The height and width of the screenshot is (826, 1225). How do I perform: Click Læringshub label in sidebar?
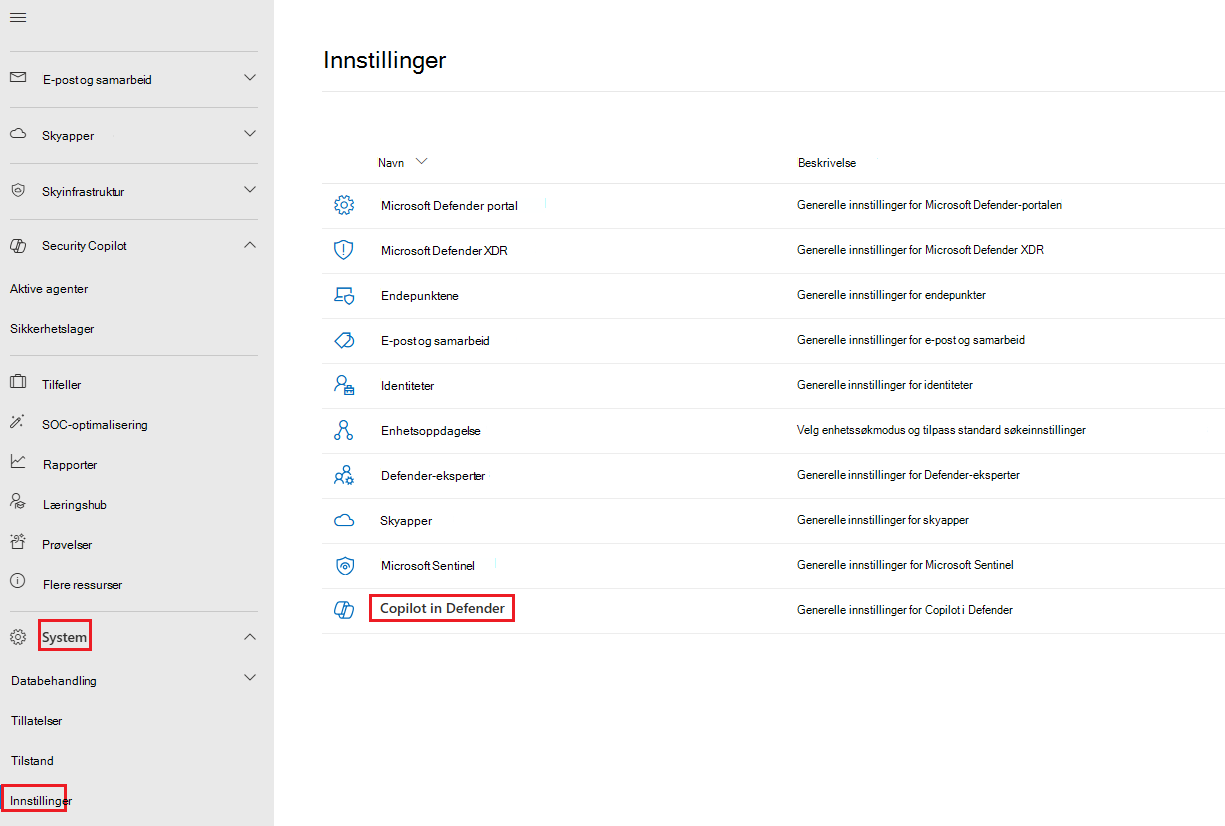74,505
